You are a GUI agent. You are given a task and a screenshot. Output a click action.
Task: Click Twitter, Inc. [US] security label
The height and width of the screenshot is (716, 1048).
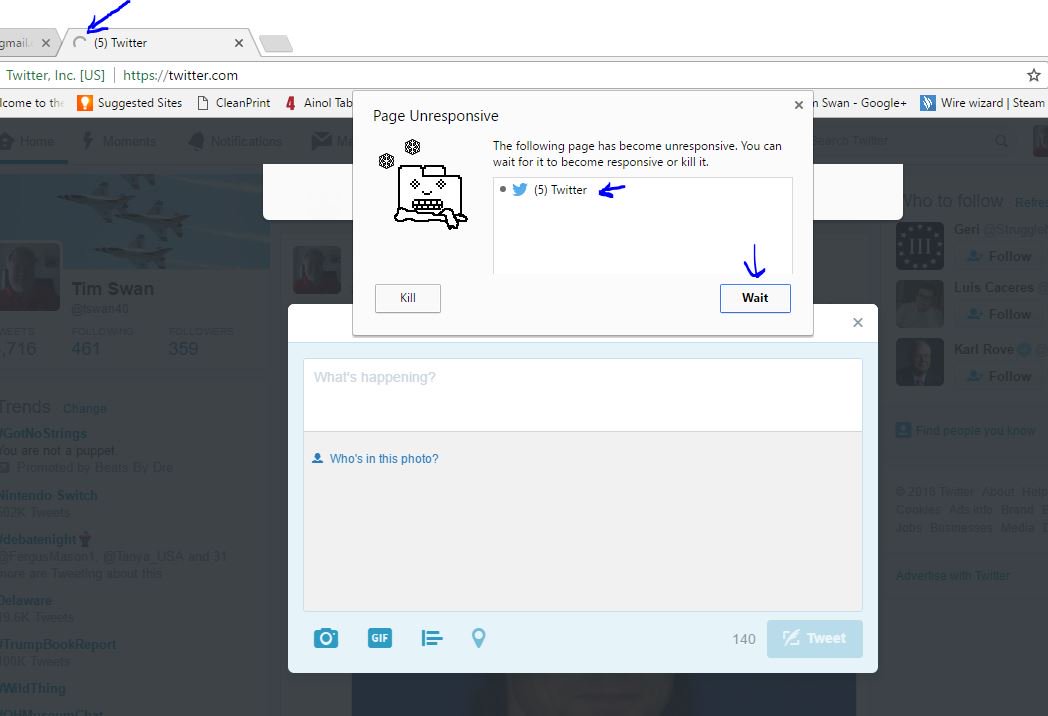55,75
